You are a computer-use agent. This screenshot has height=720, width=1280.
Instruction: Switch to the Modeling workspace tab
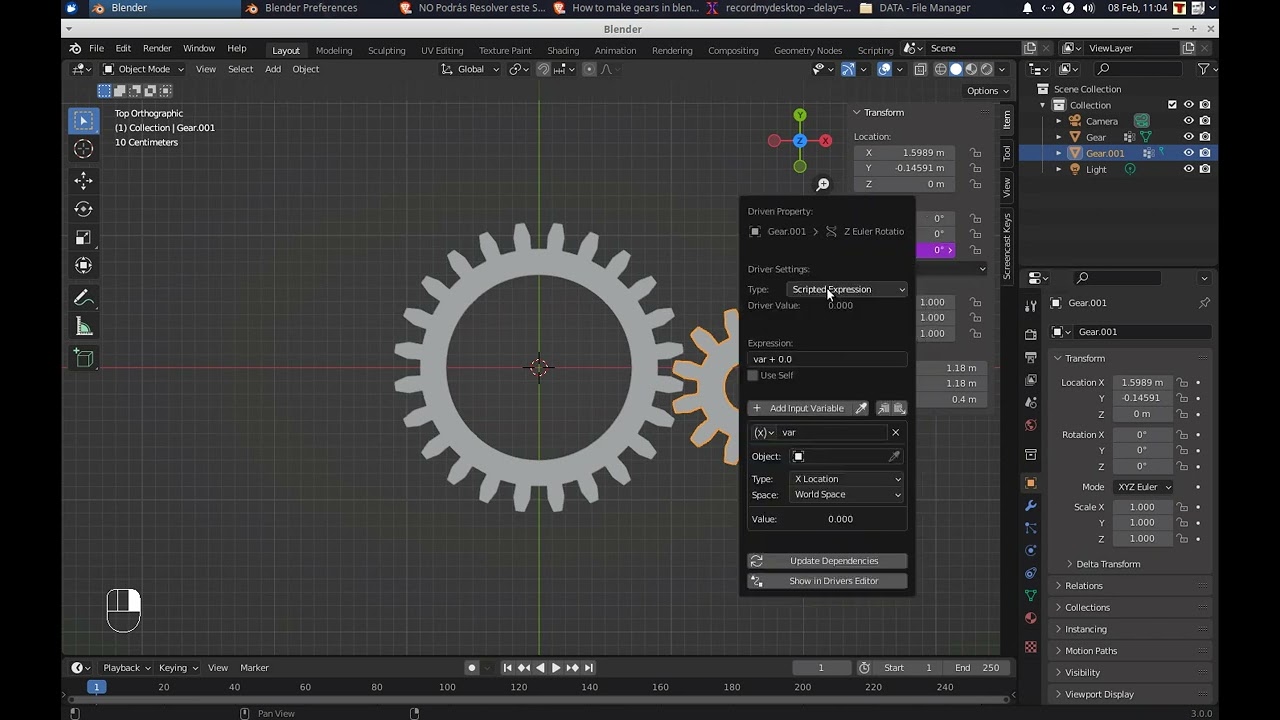(334, 50)
